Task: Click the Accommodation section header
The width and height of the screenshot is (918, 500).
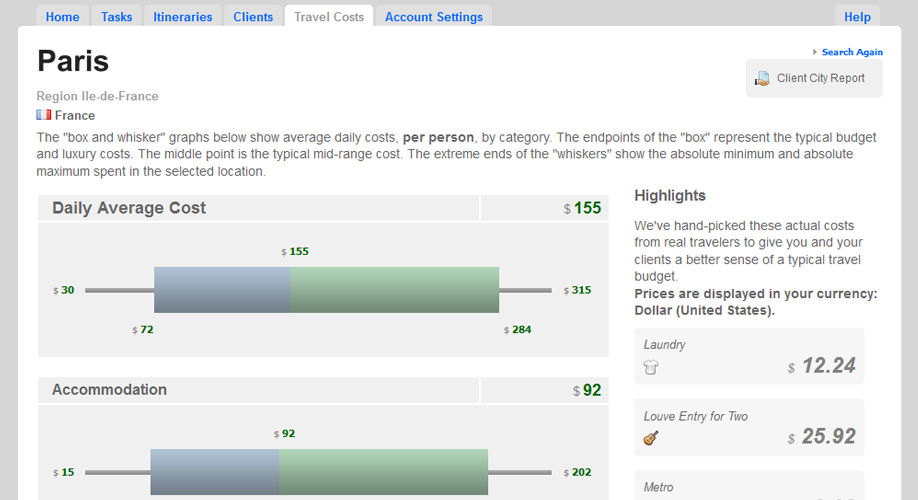Action: tap(109, 389)
